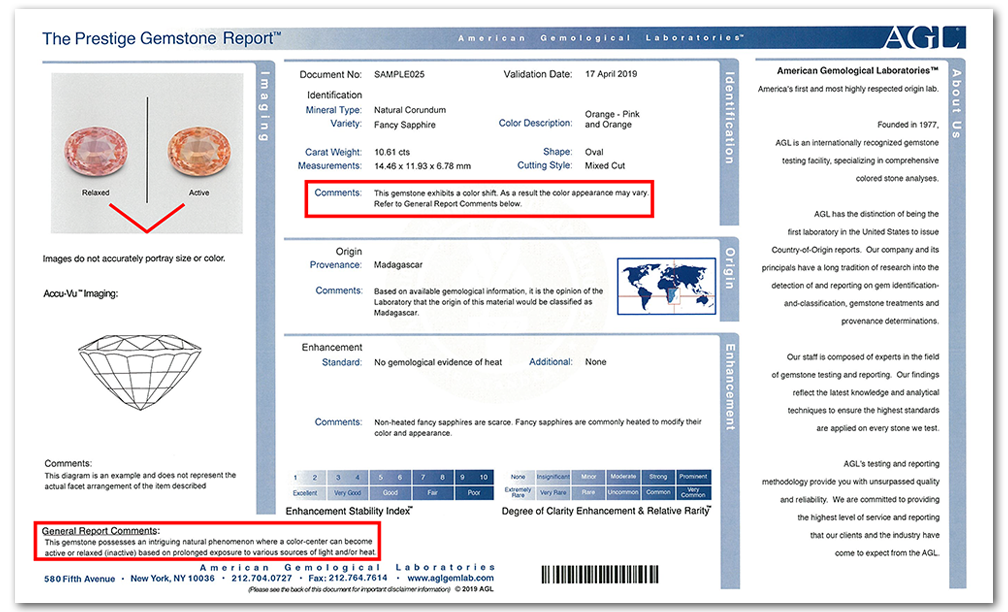This screenshot has height=612, width=1008.
Task: Select the Active orange gemstone photo
Action: (199, 152)
